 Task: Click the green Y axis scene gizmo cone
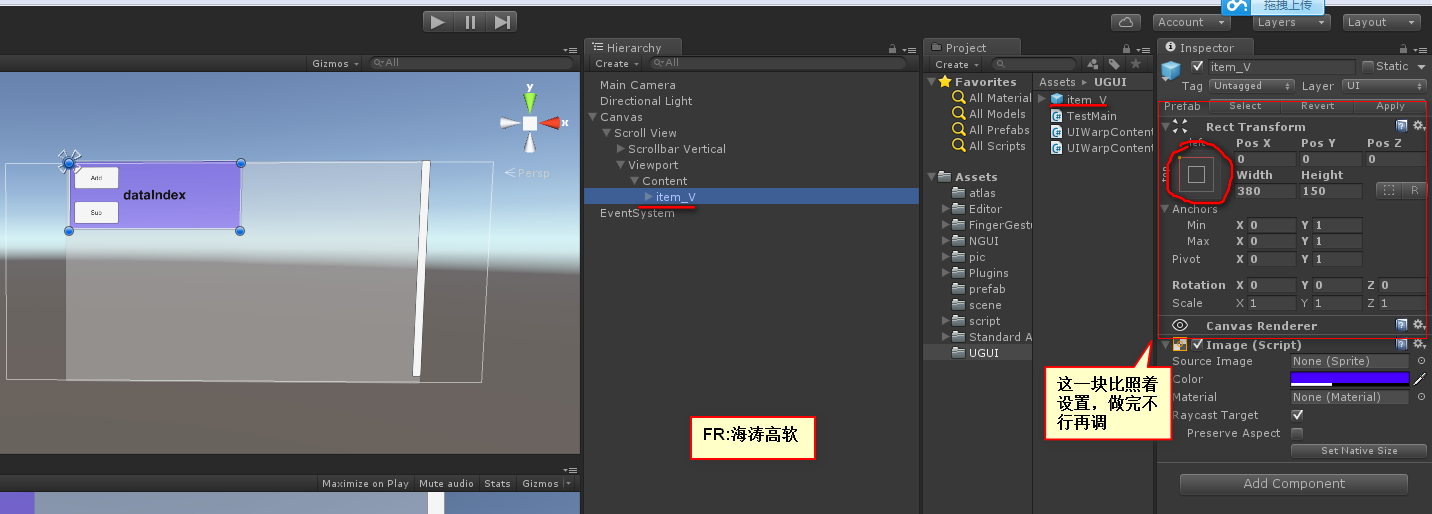pyautogui.click(x=529, y=101)
